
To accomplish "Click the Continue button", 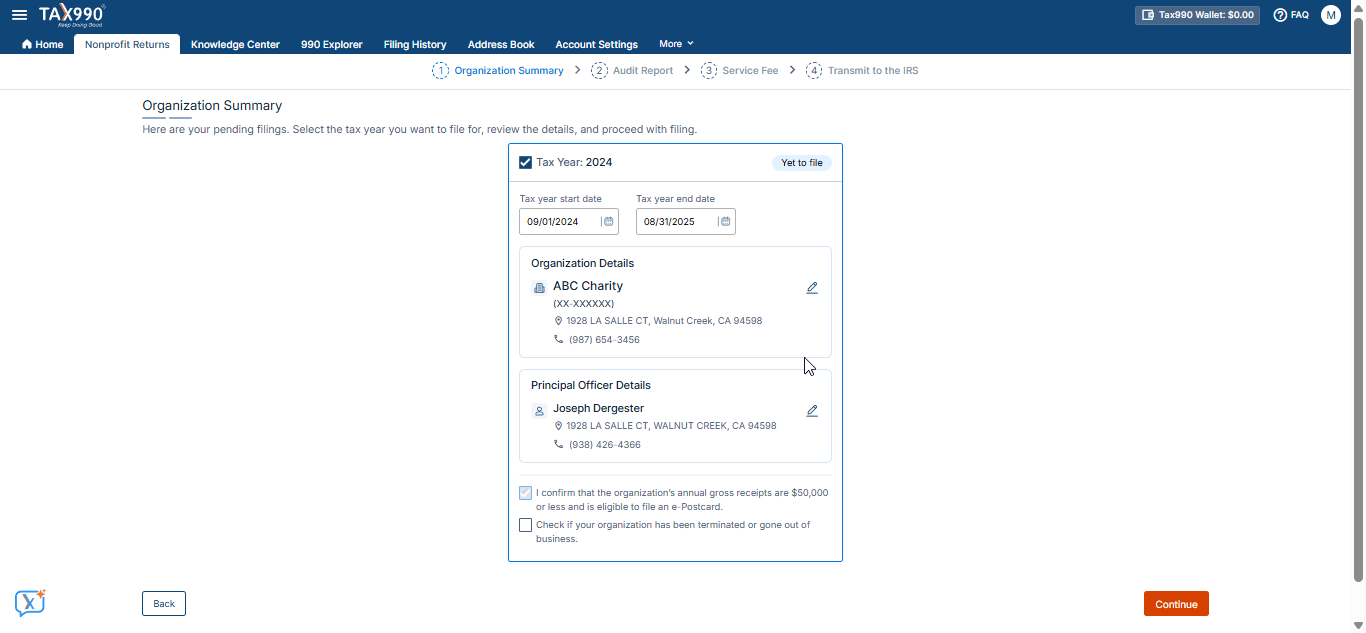I will tap(1176, 603).
